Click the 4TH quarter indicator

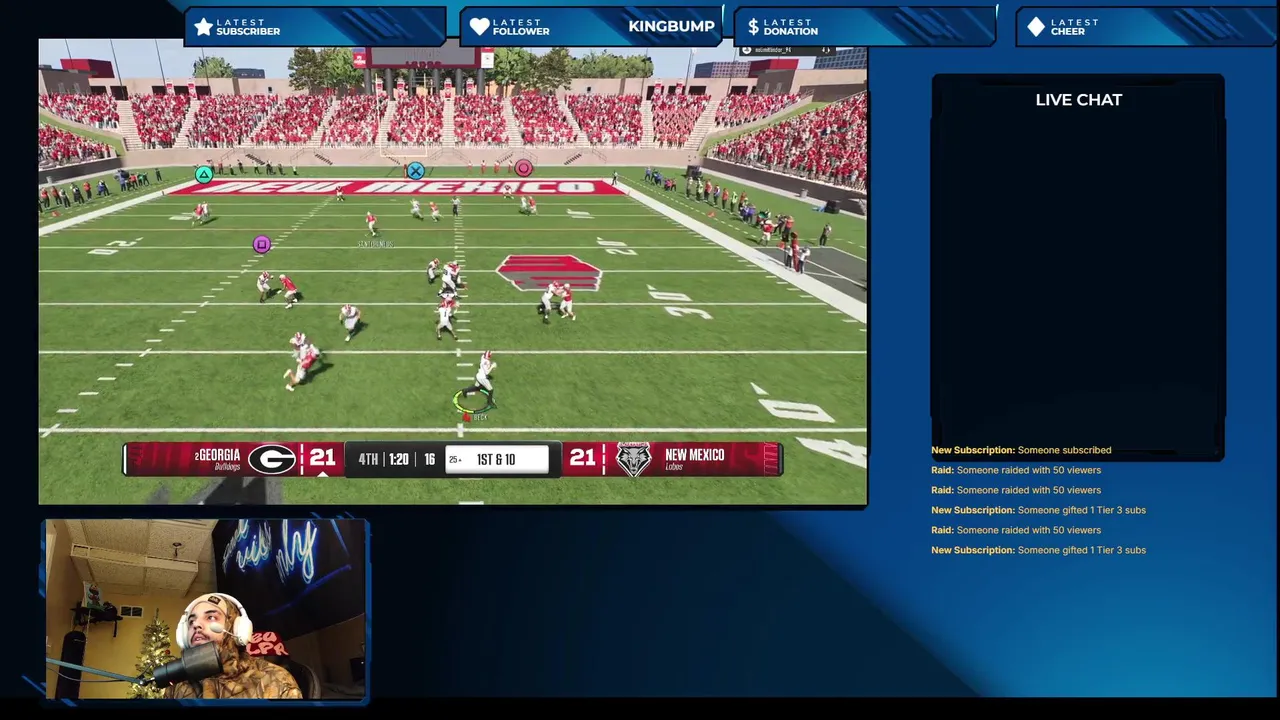368,459
